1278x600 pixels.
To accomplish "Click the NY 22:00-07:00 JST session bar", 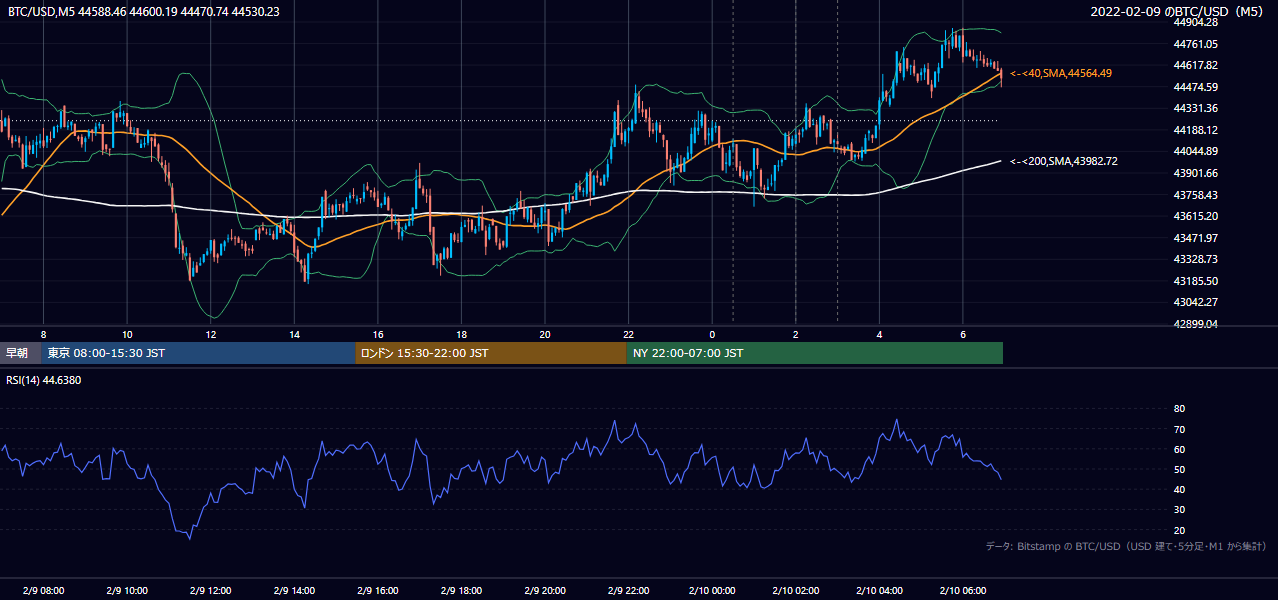I will (x=815, y=353).
